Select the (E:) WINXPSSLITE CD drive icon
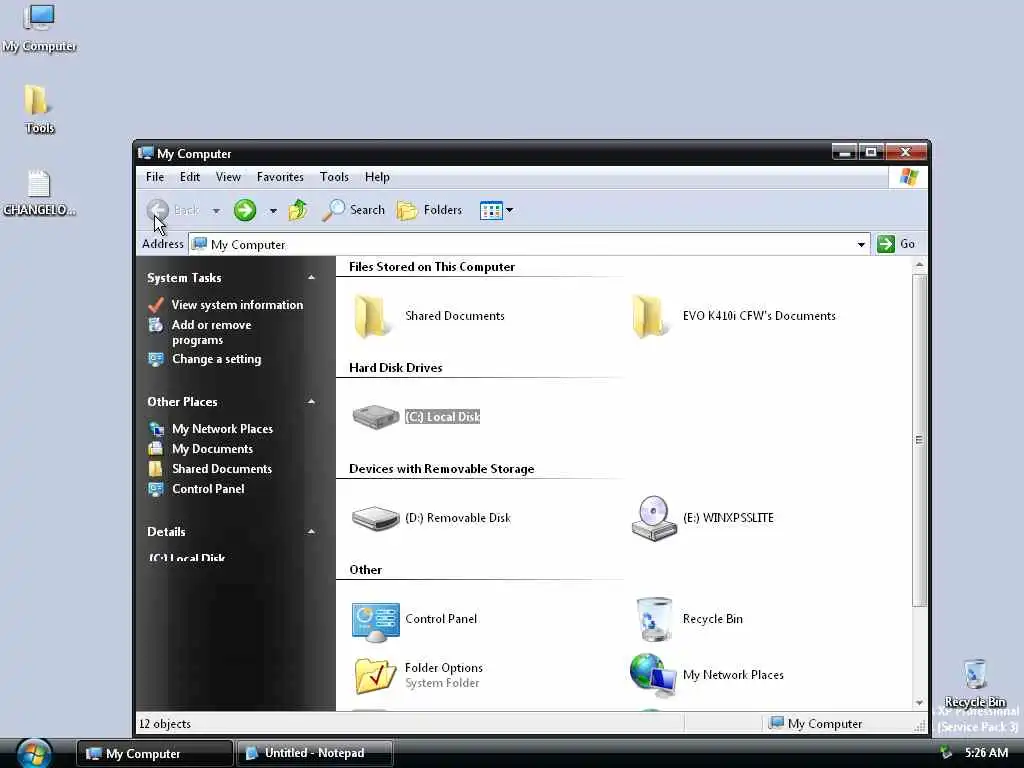Viewport: 1024px width, 768px height. (654, 518)
